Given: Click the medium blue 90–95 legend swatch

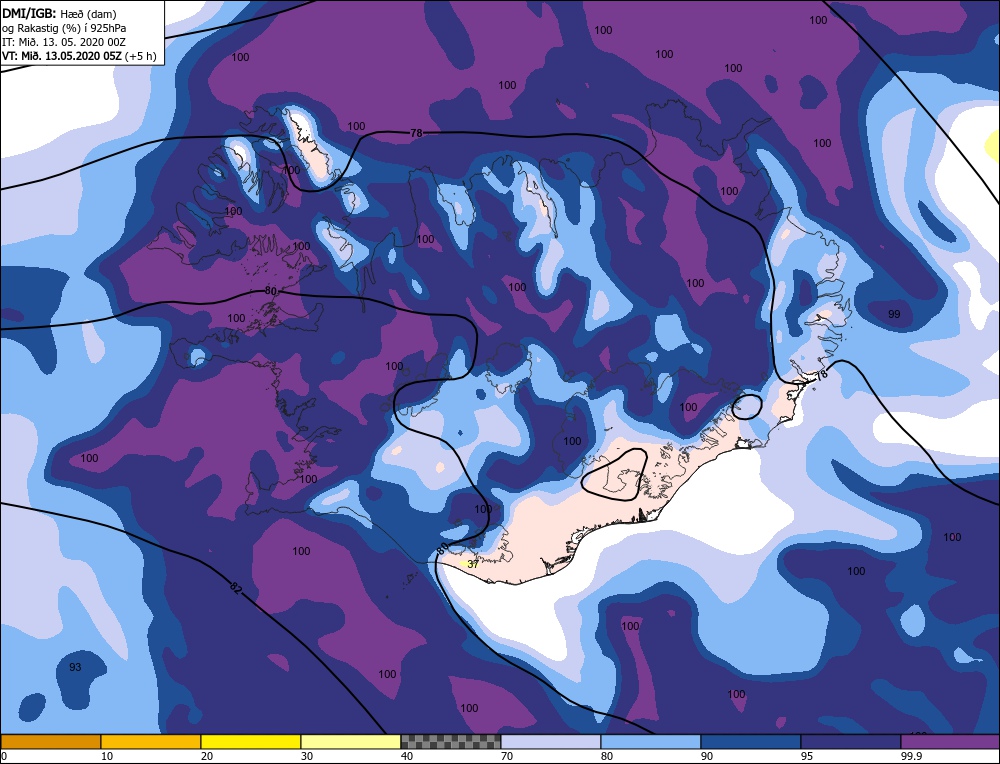Looking at the screenshot, I should point(751,741).
